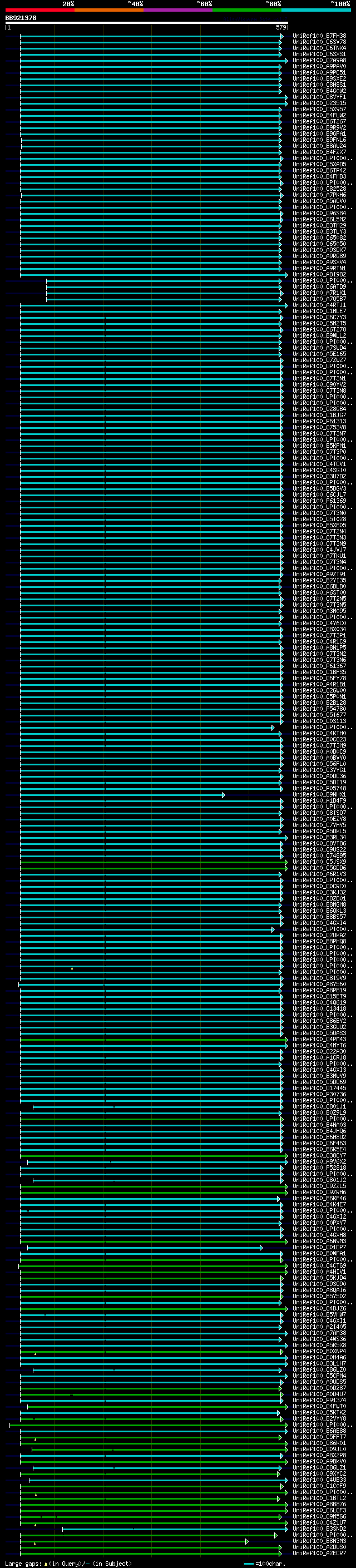The height and width of the screenshot is (1568, 356).
Task: Open hit UniRef100_C5KTK2
Action: point(319,1413)
